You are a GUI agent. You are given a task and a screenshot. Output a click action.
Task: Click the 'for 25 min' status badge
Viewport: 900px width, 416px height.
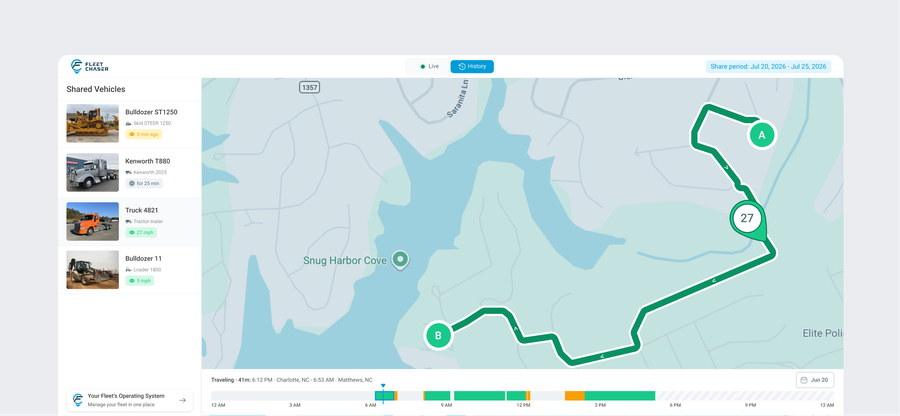pyautogui.click(x=144, y=184)
